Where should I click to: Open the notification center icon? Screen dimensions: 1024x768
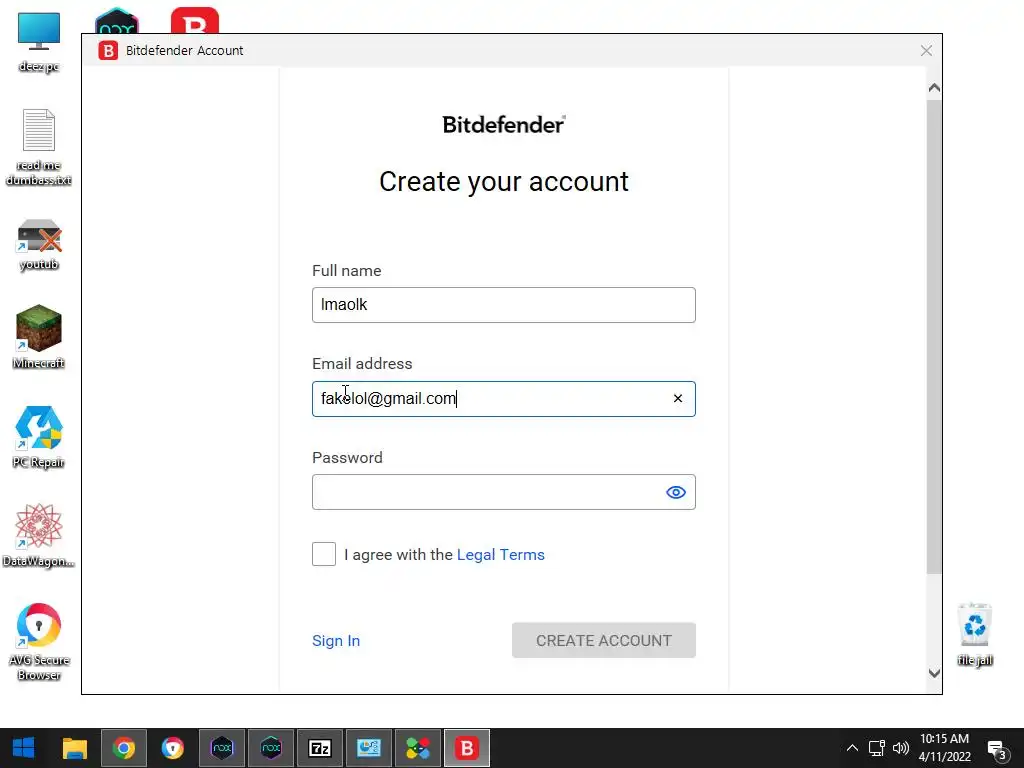click(x=997, y=749)
